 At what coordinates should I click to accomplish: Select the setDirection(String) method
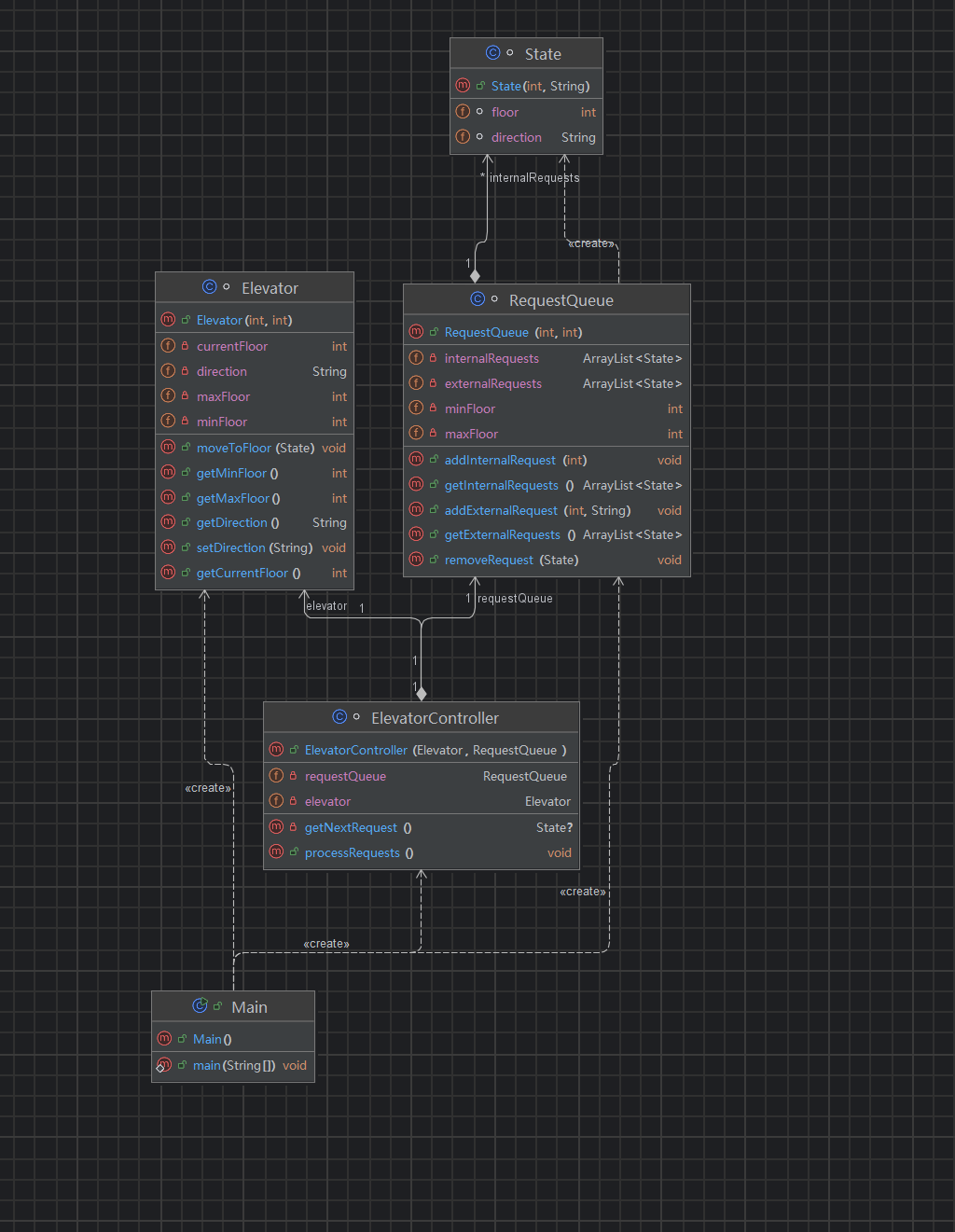pyautogui.click(x=255, y=547)
